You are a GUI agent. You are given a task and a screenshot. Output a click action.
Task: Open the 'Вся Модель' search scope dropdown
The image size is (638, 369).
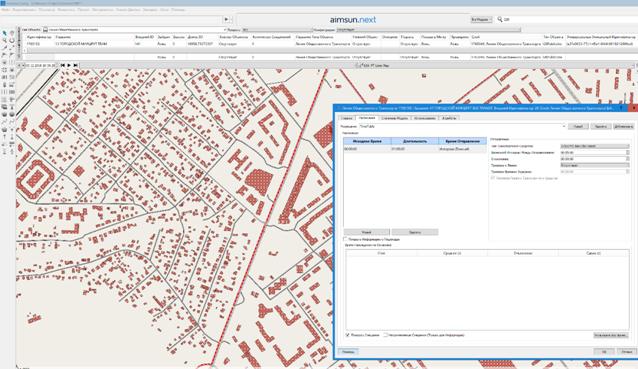(481, 20)
